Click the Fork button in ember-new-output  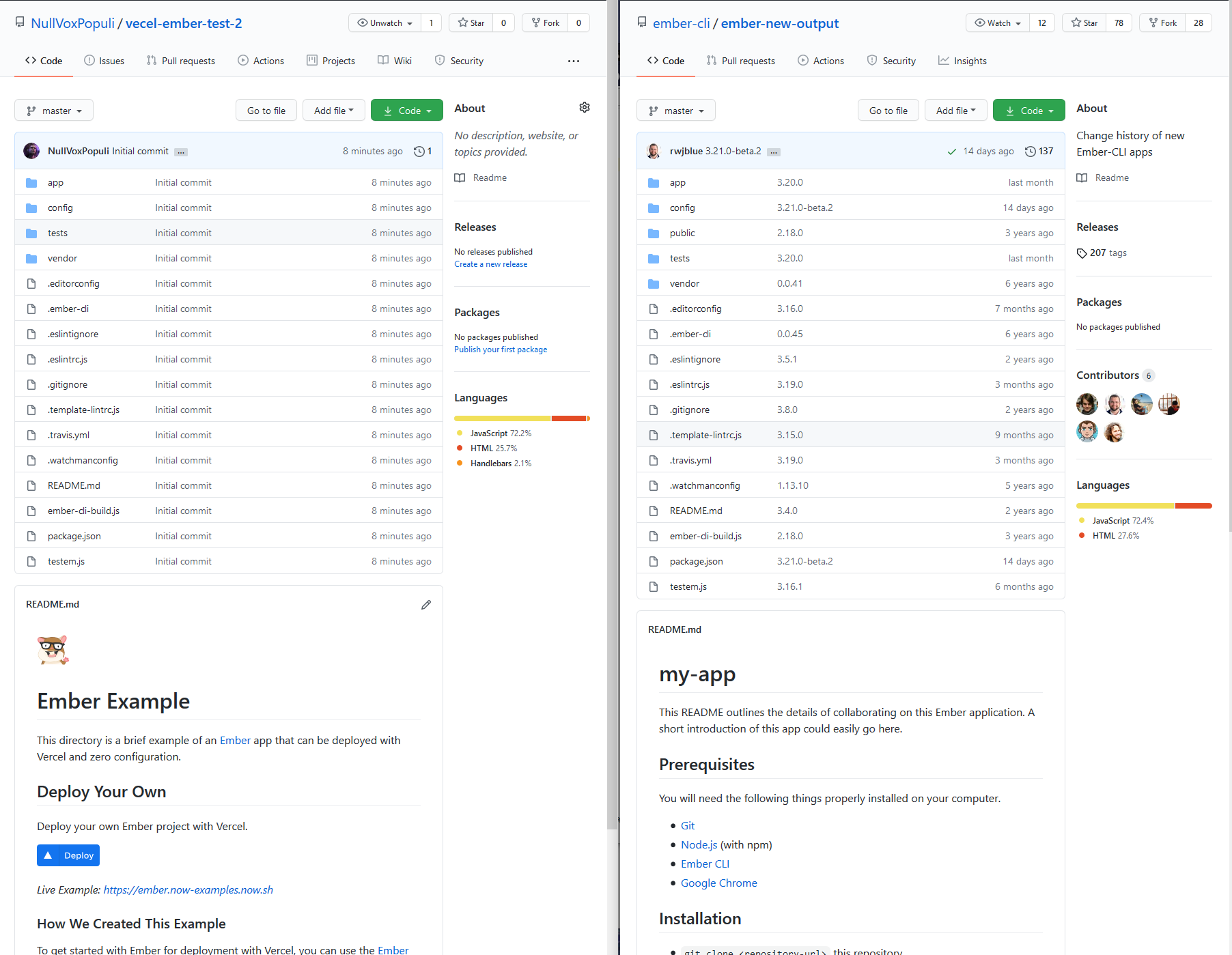[1162, 23]
